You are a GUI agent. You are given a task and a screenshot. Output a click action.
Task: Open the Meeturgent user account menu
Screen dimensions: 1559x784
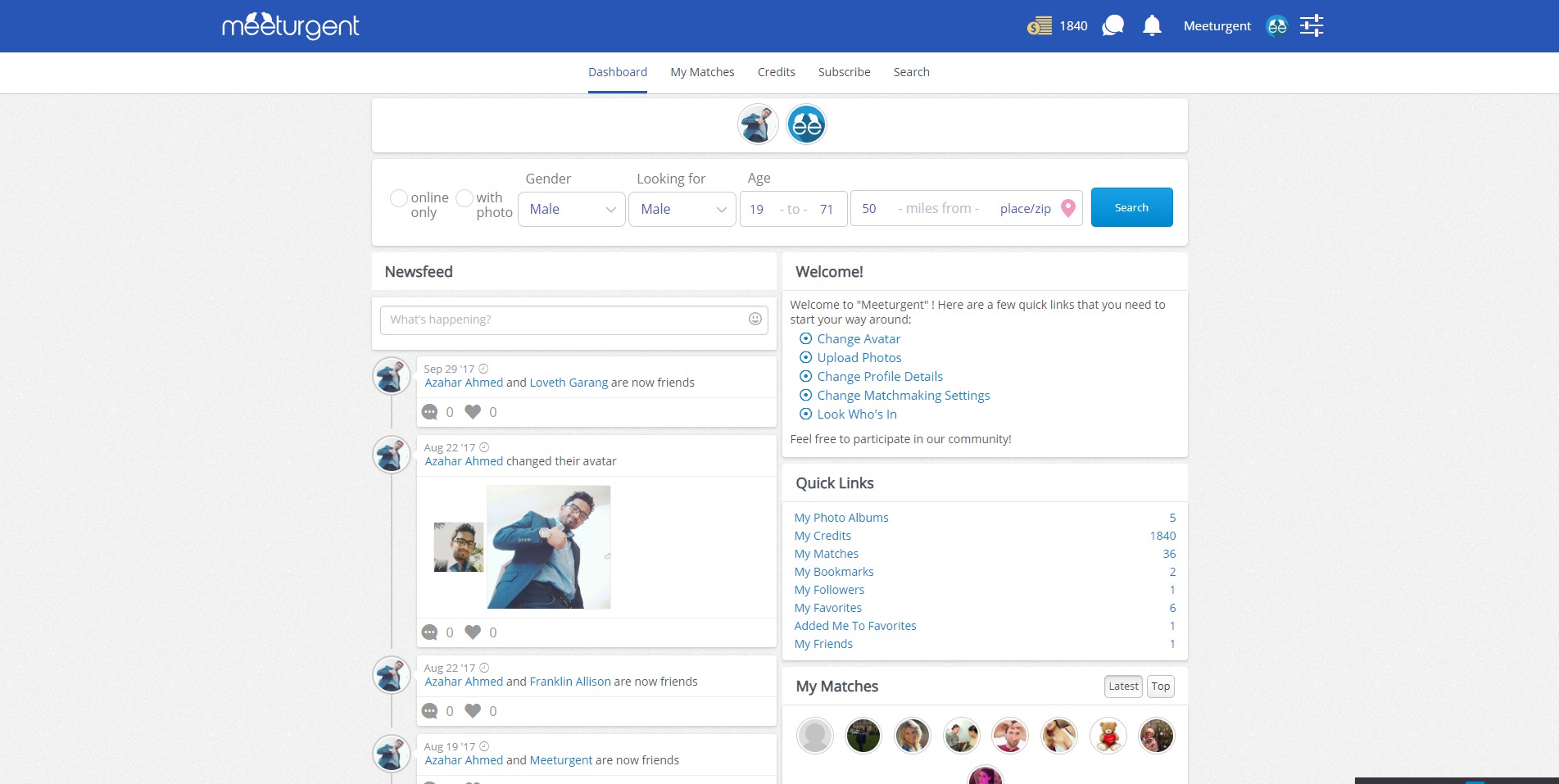coord(1217,26)
